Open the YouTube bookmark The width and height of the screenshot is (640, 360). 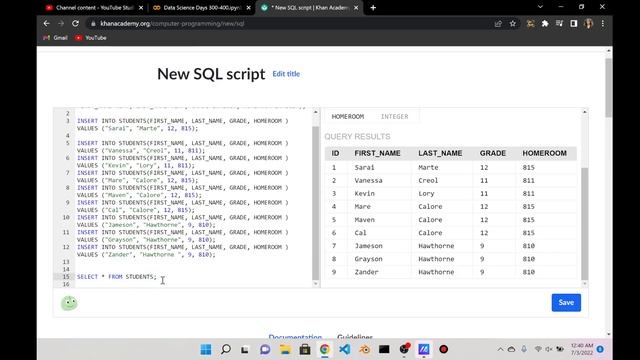(x=91, y=38)
